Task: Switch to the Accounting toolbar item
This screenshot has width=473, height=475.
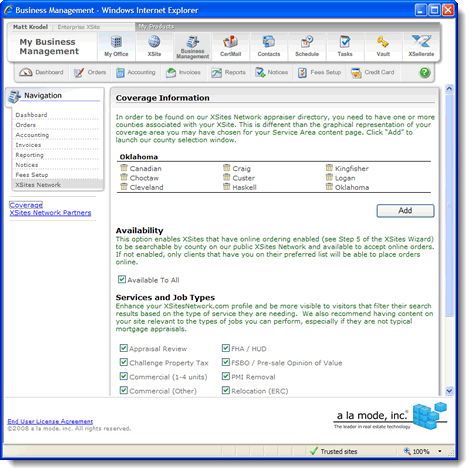Action: [x=136, y=72]
